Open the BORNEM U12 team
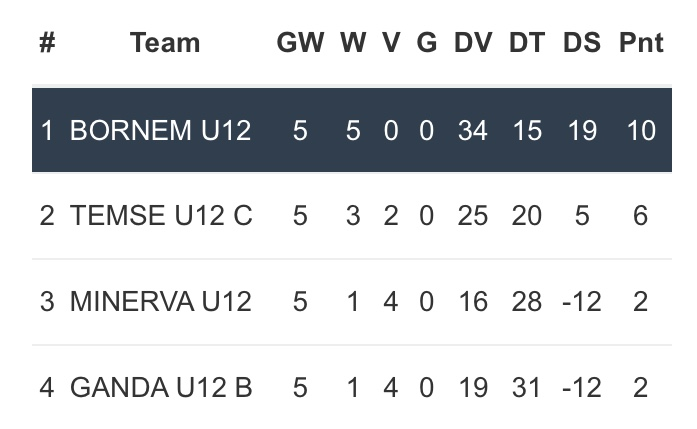This screenshot has height=429, width=697. click(160, 130)
